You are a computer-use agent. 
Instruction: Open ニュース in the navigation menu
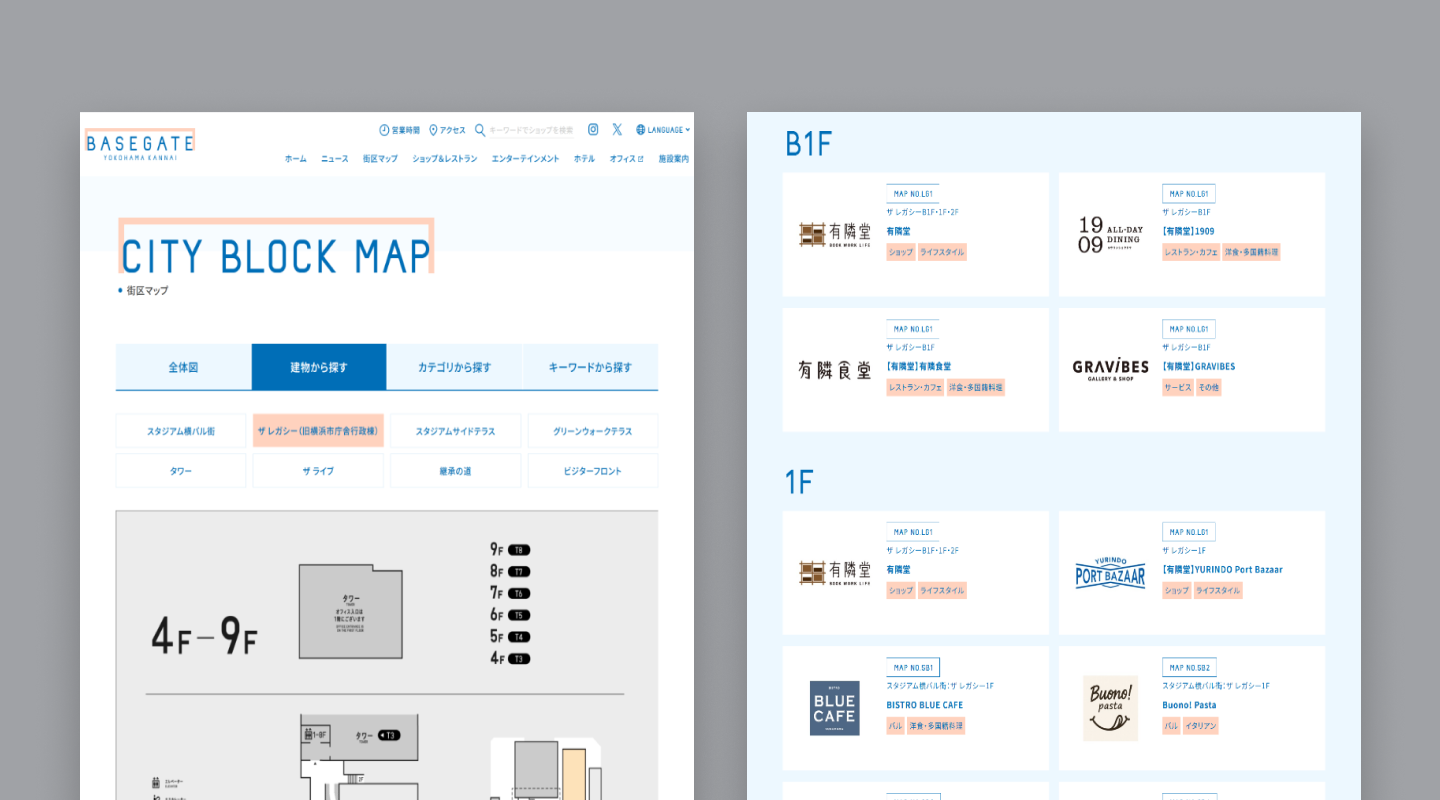pos(335,159)
